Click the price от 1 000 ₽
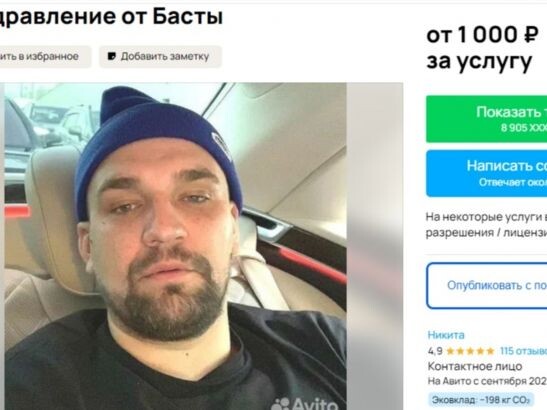 [x=482, y=35]
